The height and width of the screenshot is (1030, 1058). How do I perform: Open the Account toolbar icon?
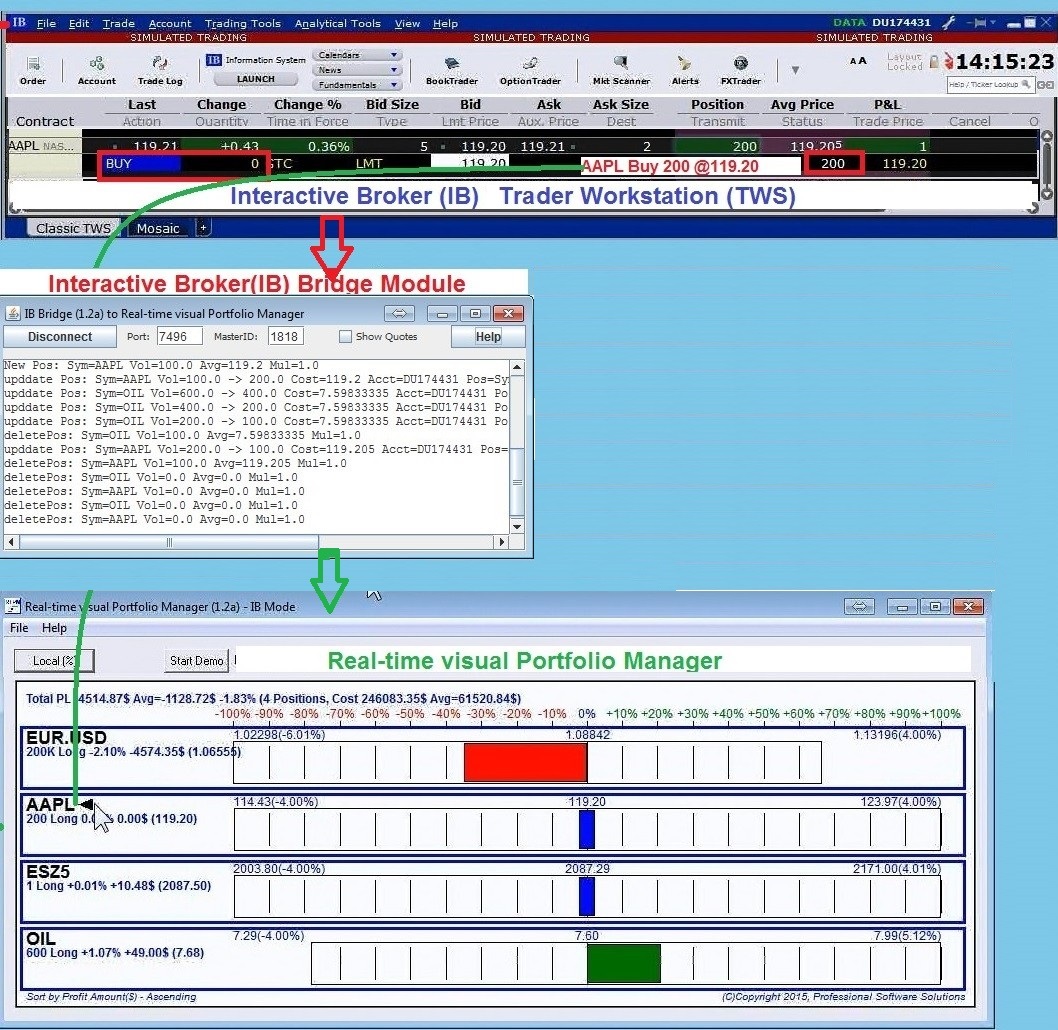click(x=96, y=70)
